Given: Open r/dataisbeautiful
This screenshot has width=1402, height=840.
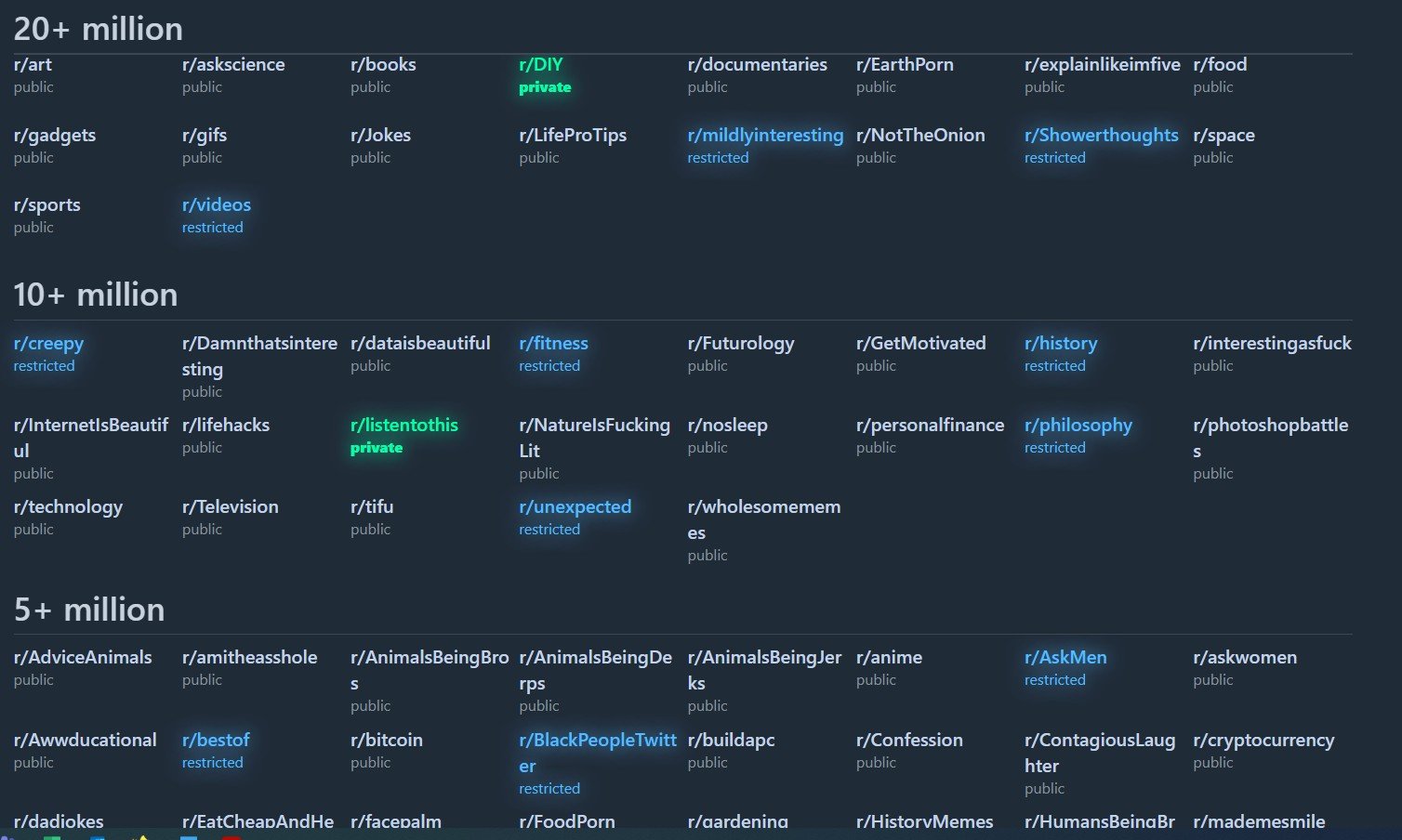Looking at the screenshot, I should click(420, 344).
